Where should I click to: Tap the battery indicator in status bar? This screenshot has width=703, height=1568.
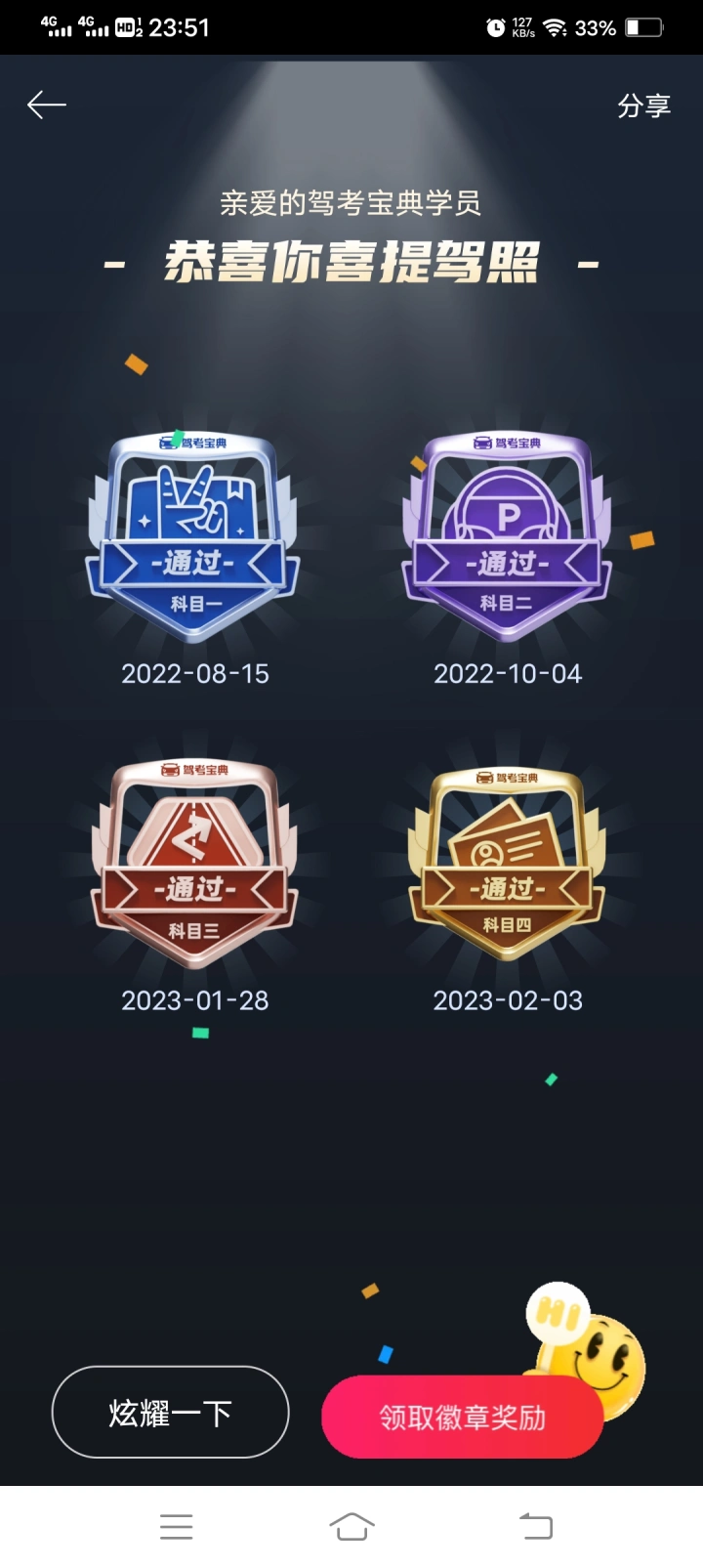(644, 27)
